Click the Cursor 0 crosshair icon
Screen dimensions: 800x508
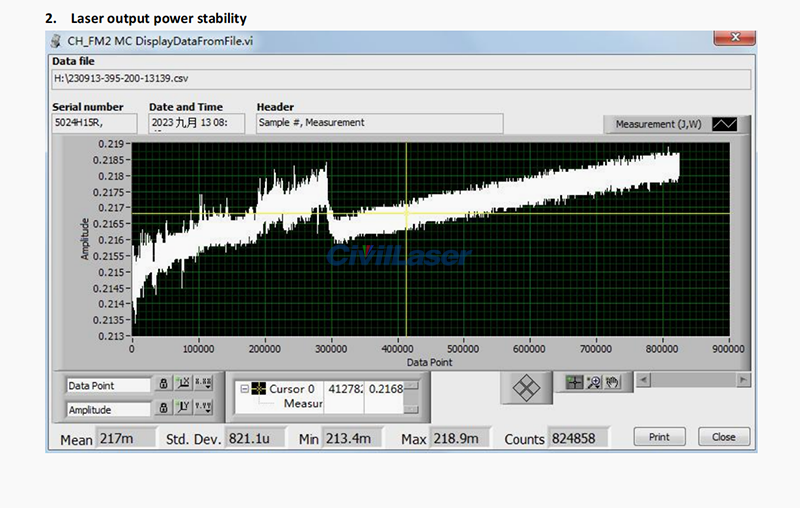(258, 389)
